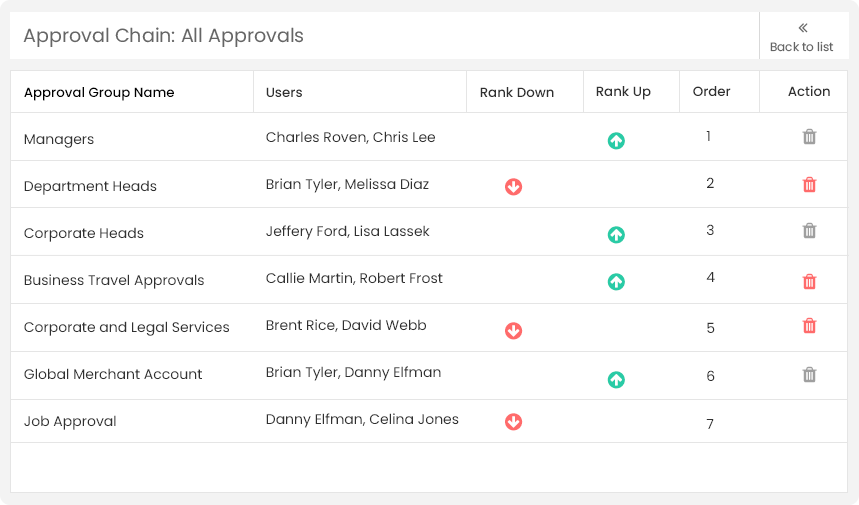Go back to list

pyautogui.click(x=802, y=37)
